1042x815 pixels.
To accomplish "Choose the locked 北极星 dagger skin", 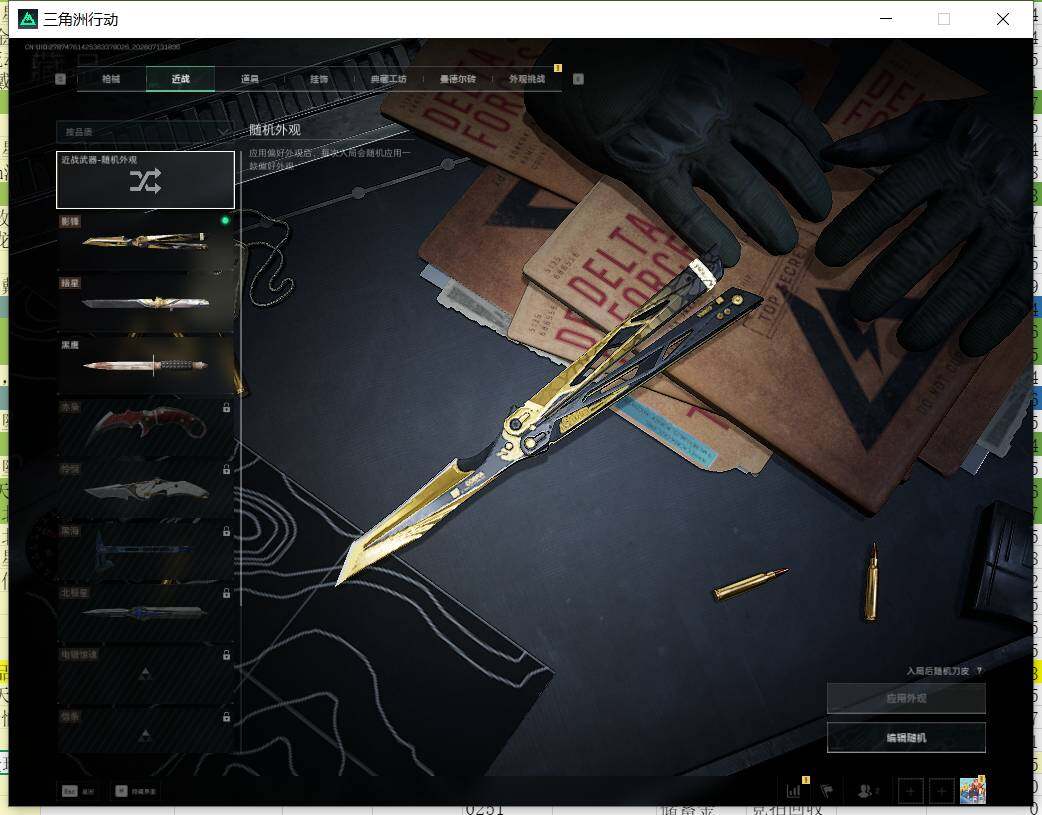I will pyautogui.click(x=146, y=612).
